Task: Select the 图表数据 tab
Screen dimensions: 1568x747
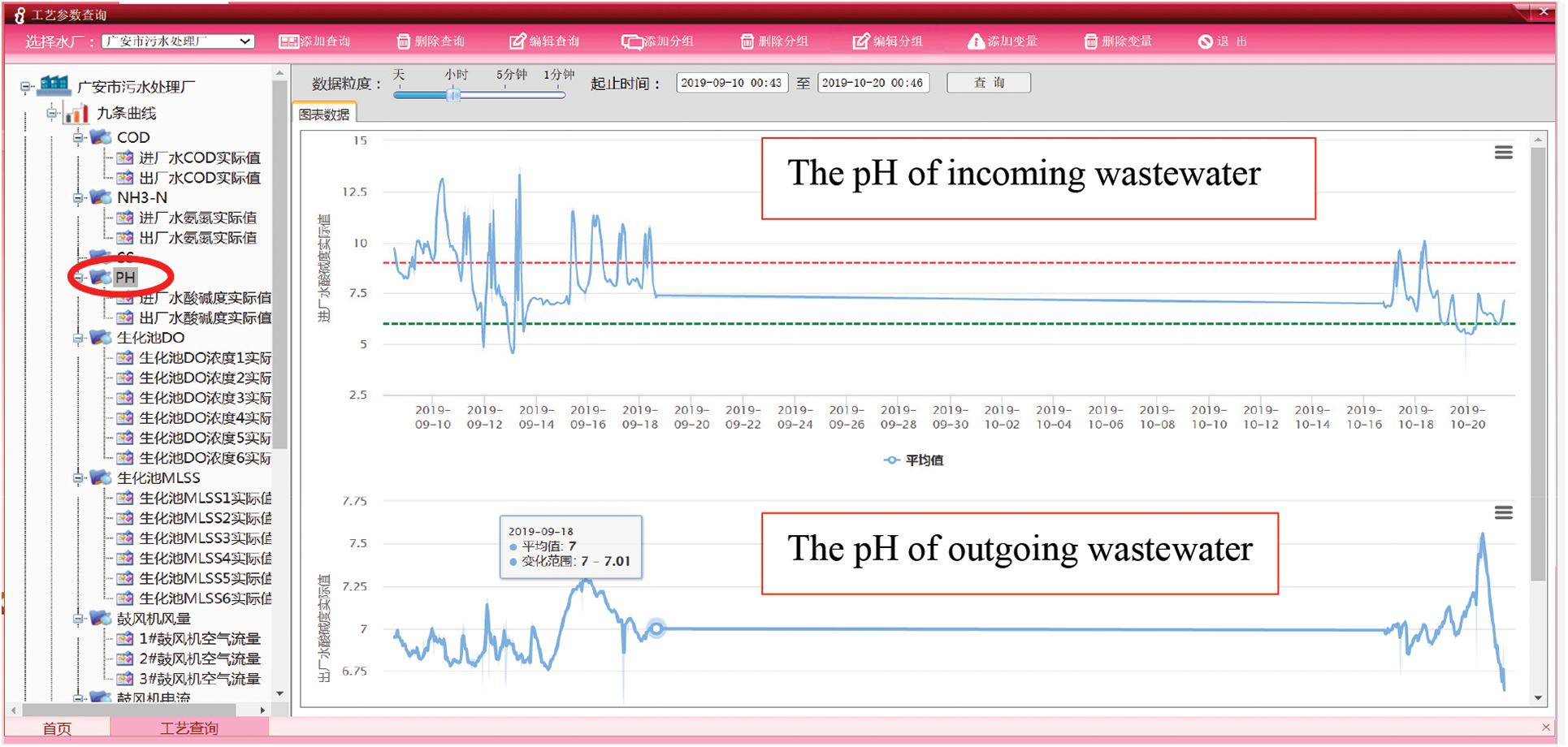Action: pos(324,114)
